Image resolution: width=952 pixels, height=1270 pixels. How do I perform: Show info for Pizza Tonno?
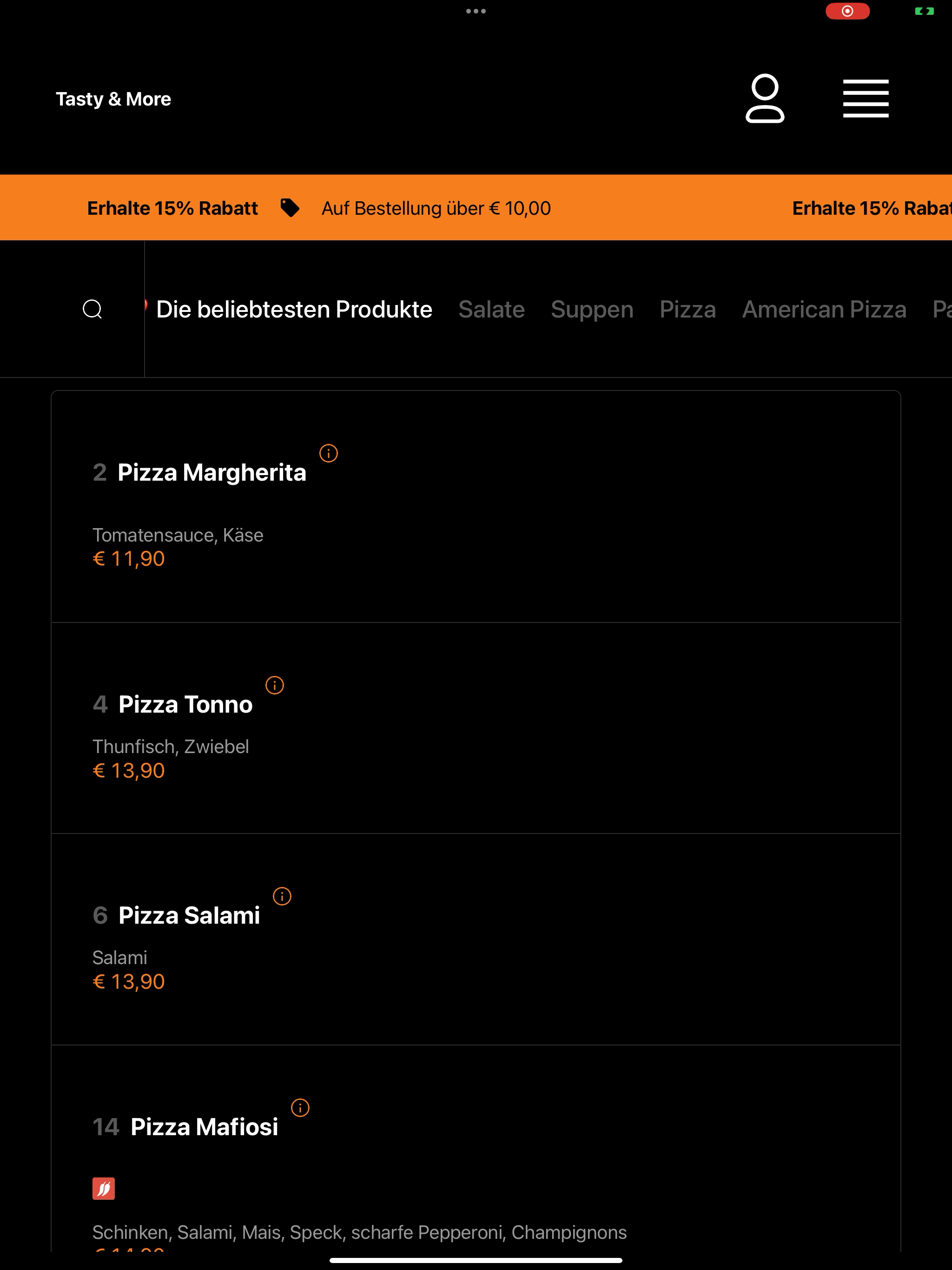tap(274, 685)
